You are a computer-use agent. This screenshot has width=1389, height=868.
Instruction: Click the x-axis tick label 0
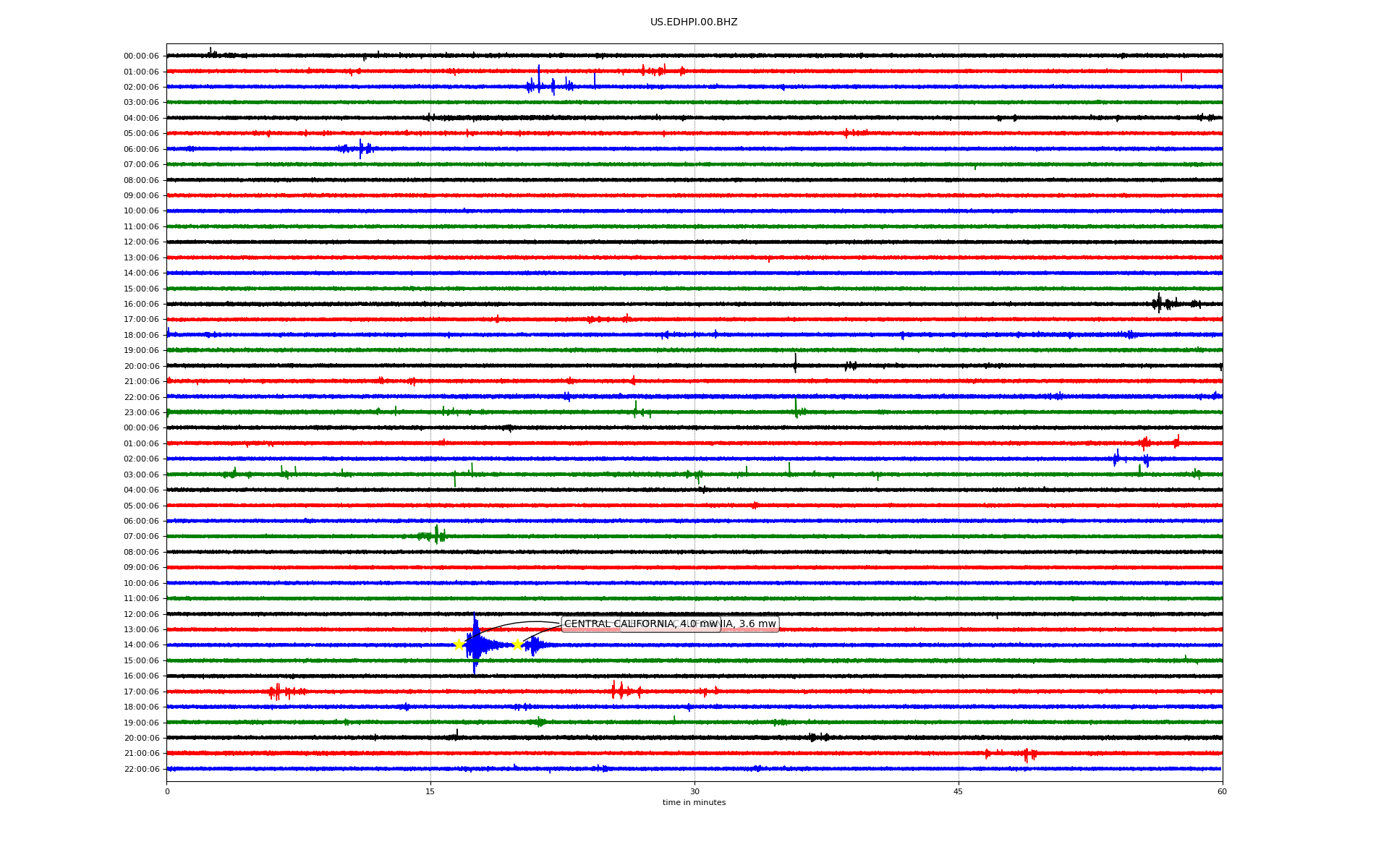(167, 791)
